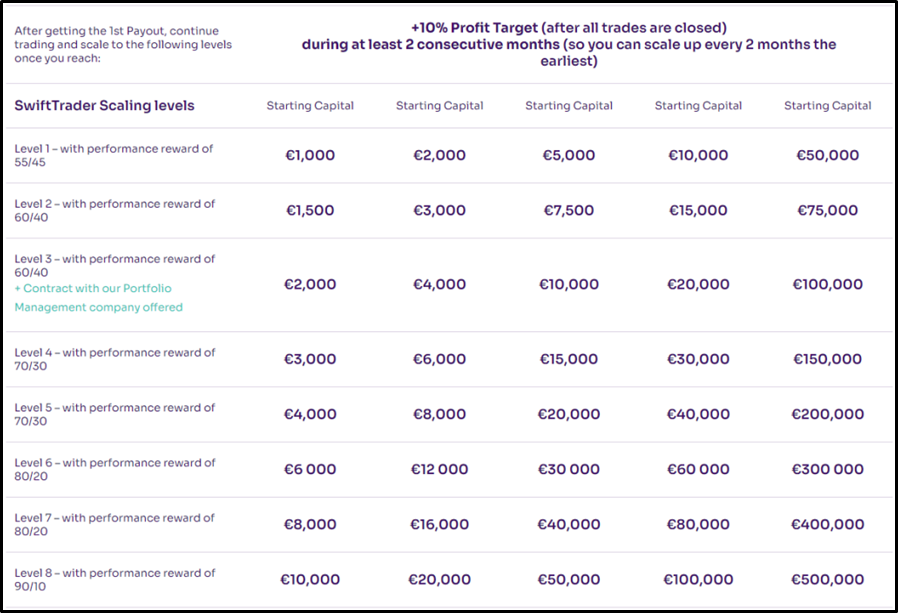This screenshot has height=613, width=898.
Task: Open the Portfolio Management company contract link
Action: (x=99, y=297)
